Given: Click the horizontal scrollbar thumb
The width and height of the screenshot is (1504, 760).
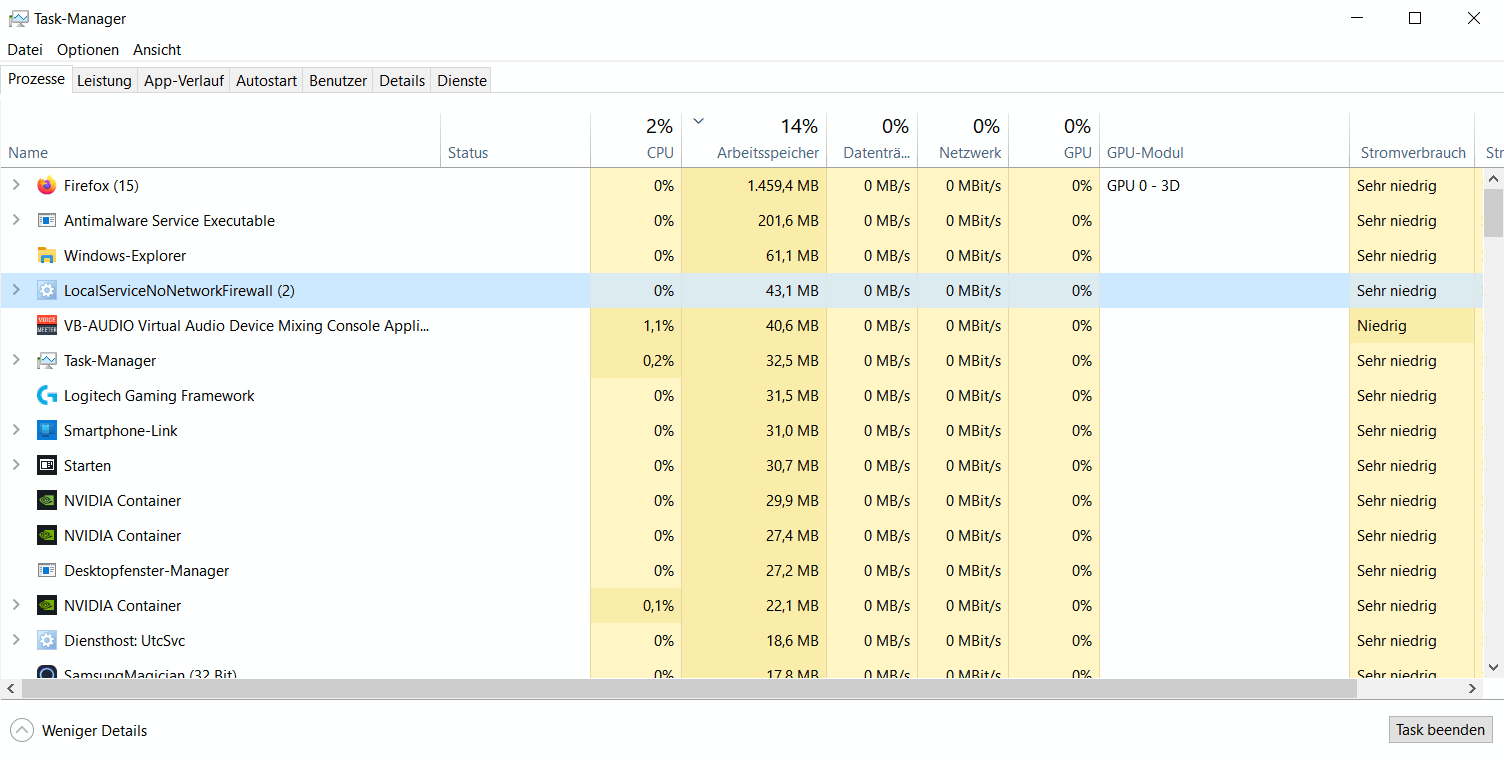Looking at the screenshot, I should [x=688, y=689].
